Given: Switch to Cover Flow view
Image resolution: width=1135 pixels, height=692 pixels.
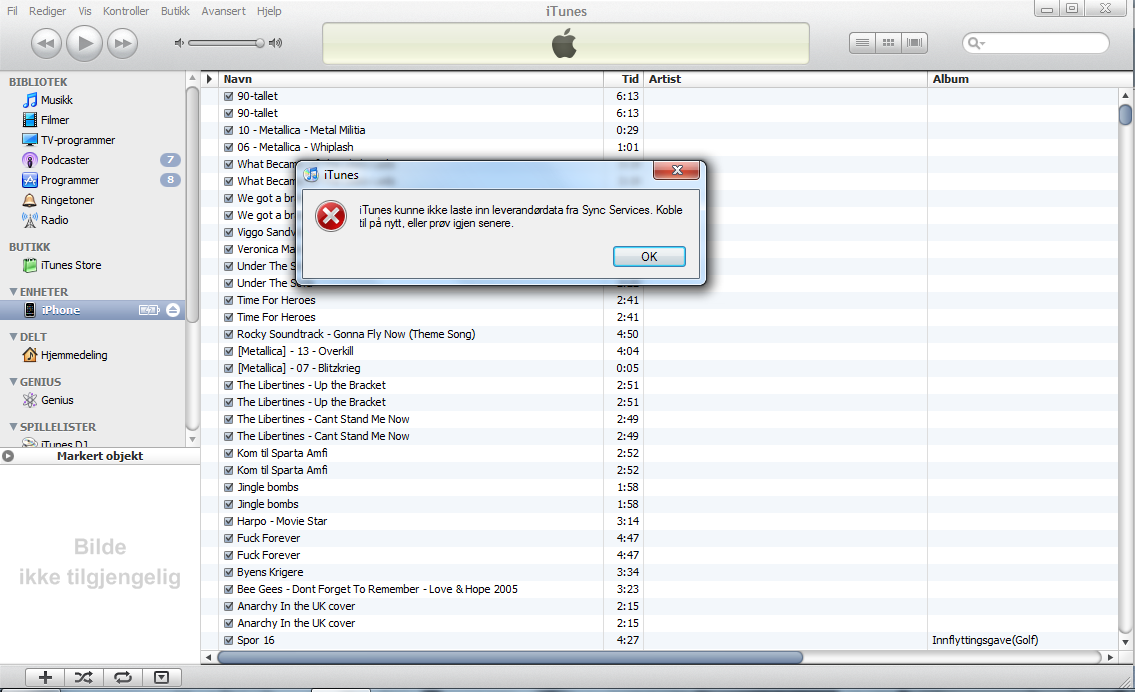Looking at the screenshot, I should click(x=914, y=43).
